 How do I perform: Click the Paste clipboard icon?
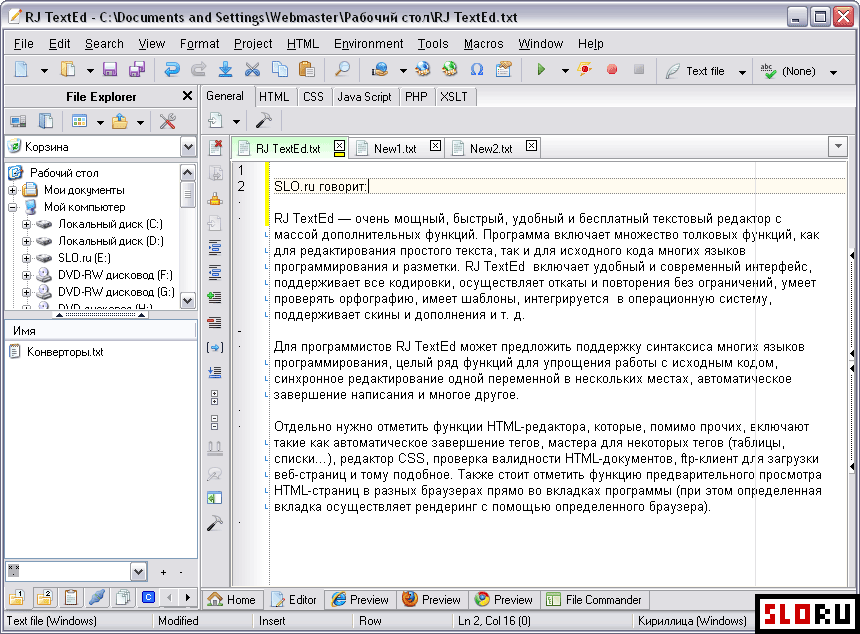pos(306,70)
